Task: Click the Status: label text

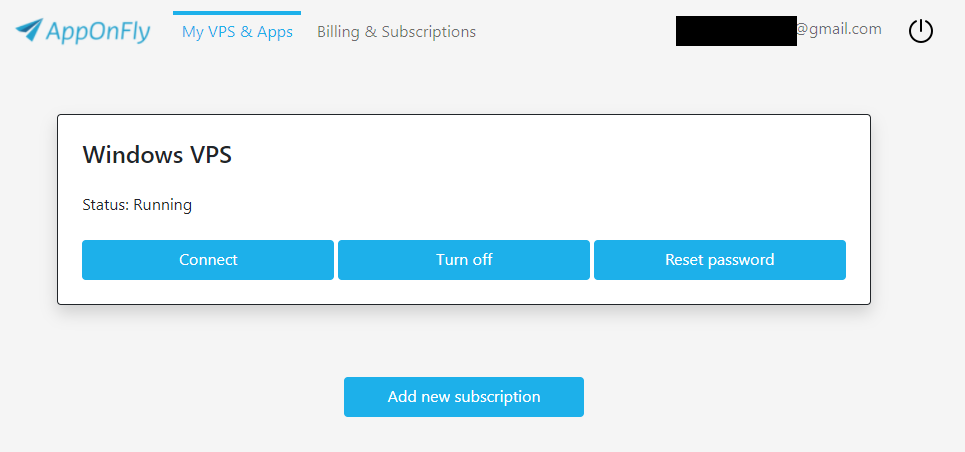Action: (x=105, y=205)
